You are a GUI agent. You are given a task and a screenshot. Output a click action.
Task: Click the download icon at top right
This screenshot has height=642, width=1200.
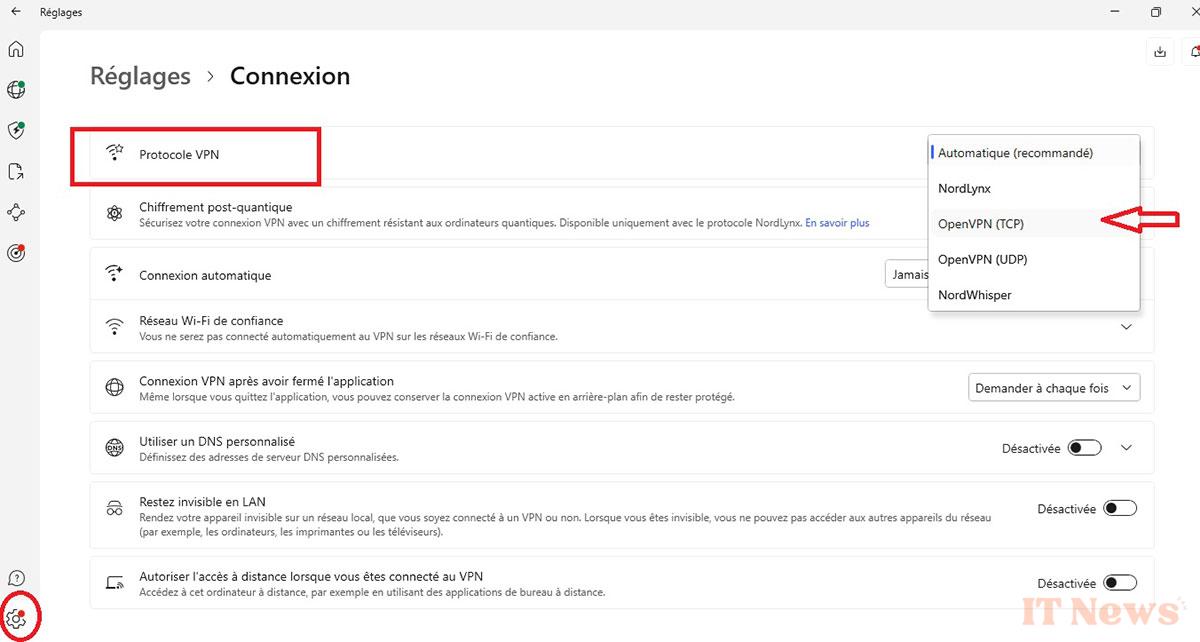1160,52
